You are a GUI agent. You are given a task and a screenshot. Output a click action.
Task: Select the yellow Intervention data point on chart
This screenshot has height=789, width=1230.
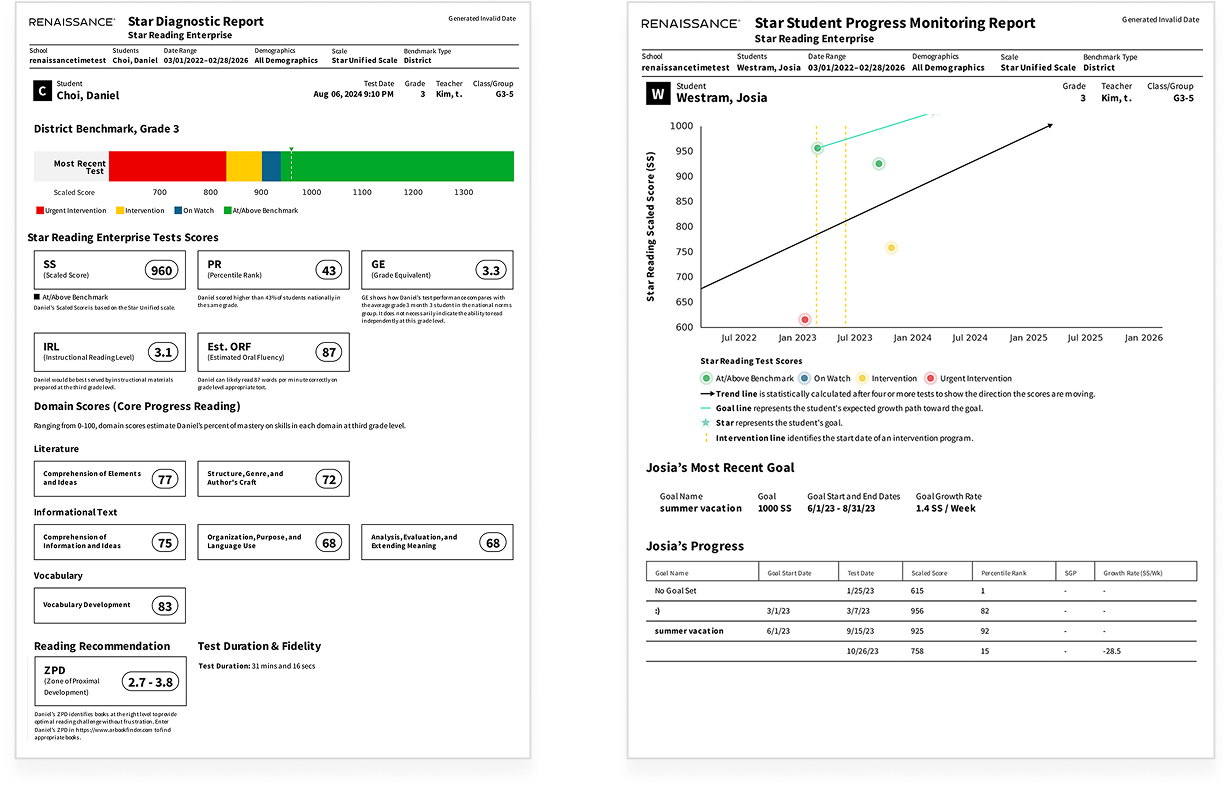tap(891, 248)
